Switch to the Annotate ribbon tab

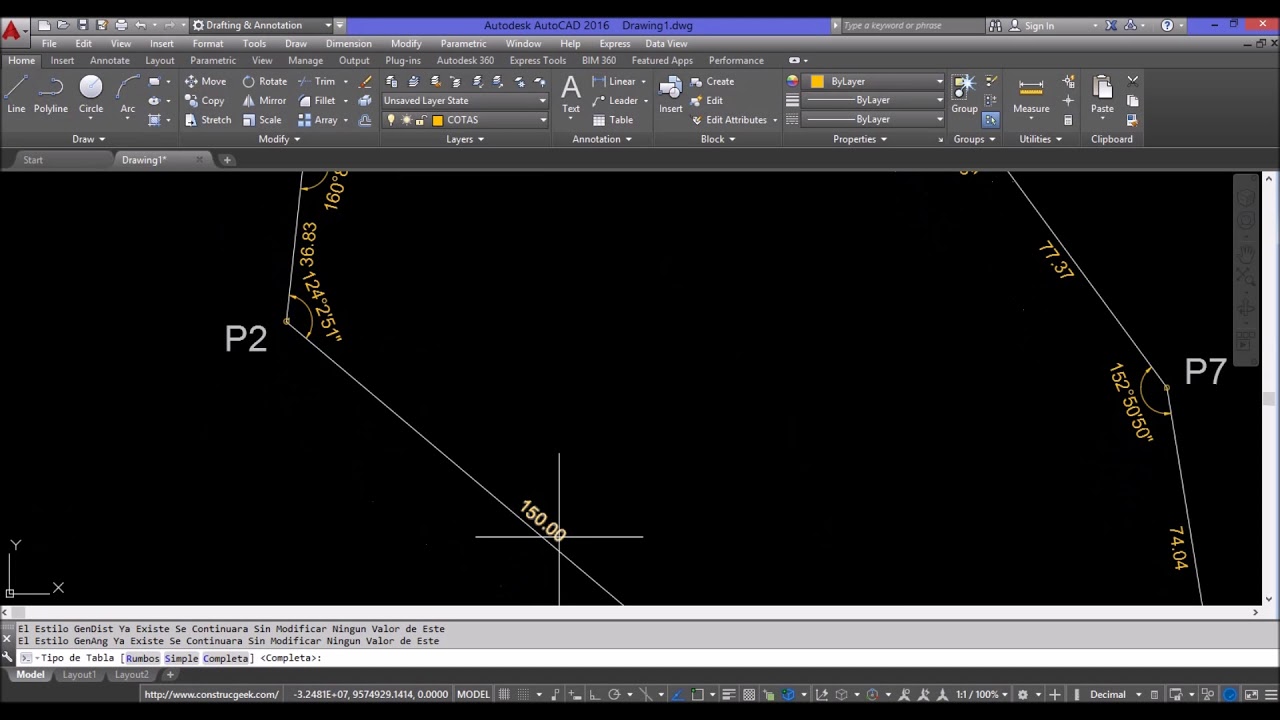[110, 60]
